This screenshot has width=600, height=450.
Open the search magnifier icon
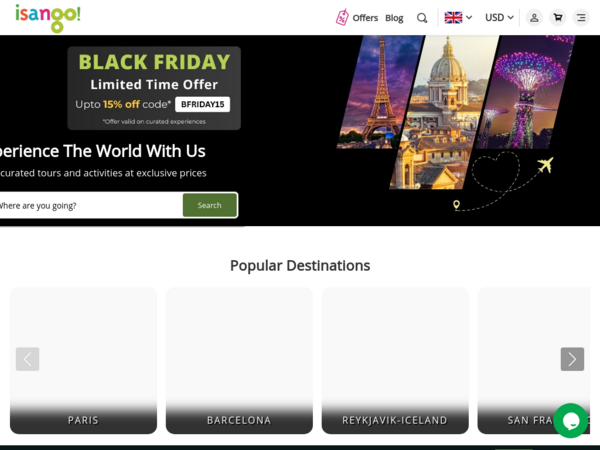(x=422, y=18)
